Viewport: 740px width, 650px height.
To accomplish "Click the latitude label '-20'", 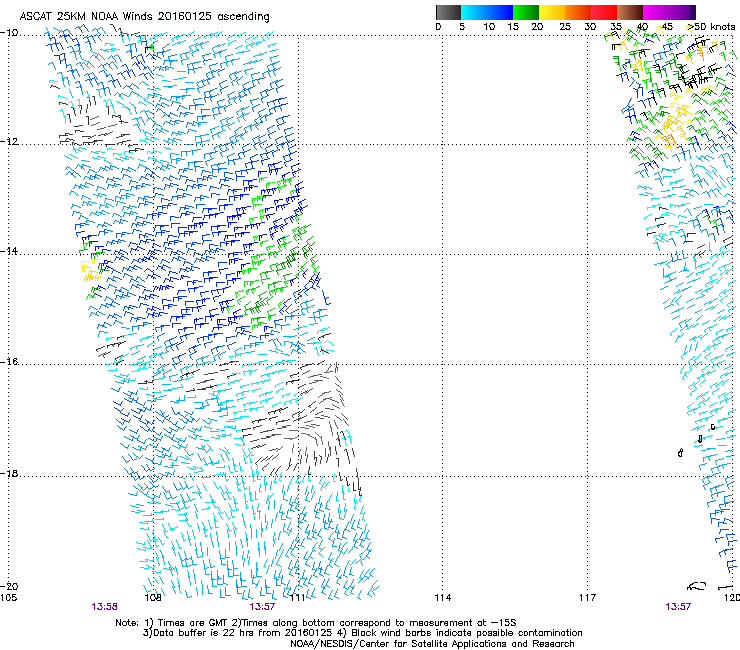I will 9,586.
